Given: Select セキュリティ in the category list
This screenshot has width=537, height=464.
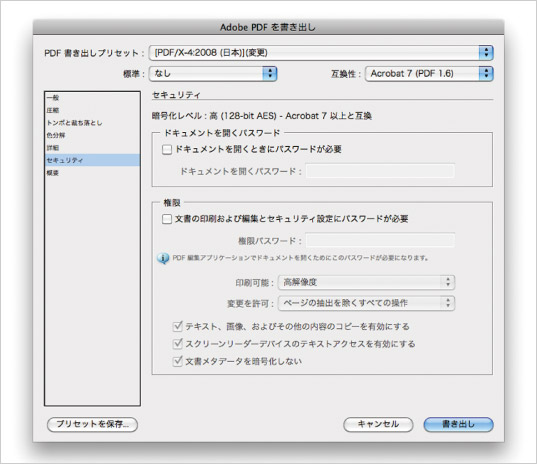Looking at the screenshot, I should coord(92,160).
